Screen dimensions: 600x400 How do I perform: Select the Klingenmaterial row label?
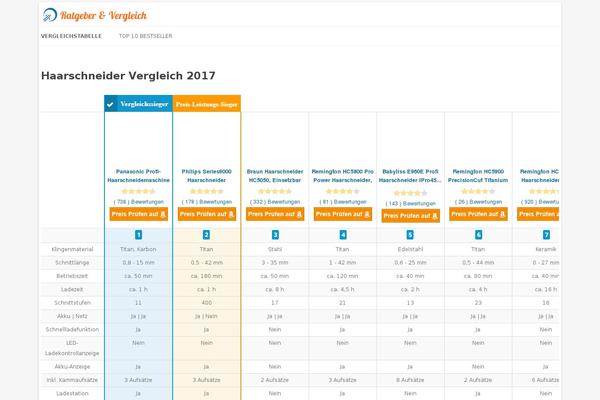(x=72, y=249)
